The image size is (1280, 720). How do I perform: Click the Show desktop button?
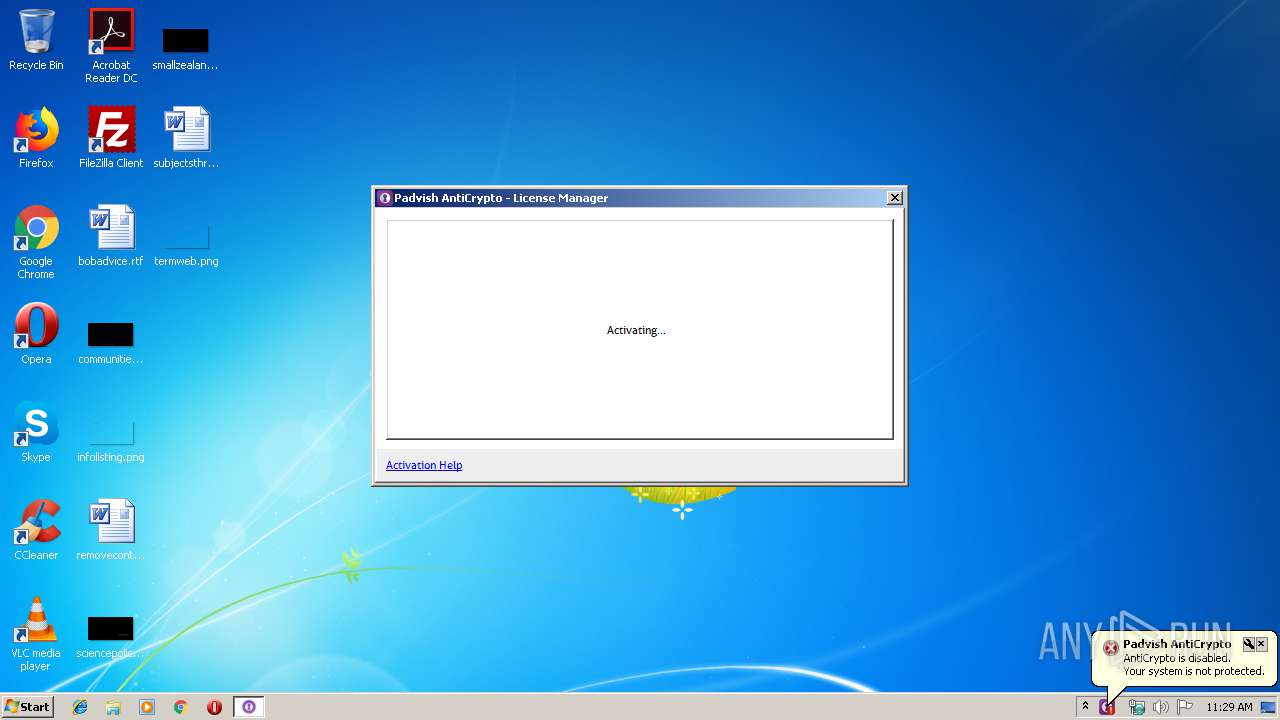tap(1269, 707)
